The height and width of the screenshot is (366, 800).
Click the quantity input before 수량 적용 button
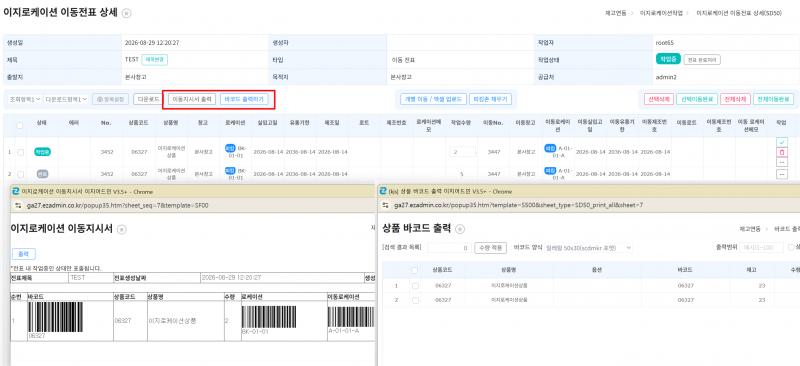click(449, 248)
